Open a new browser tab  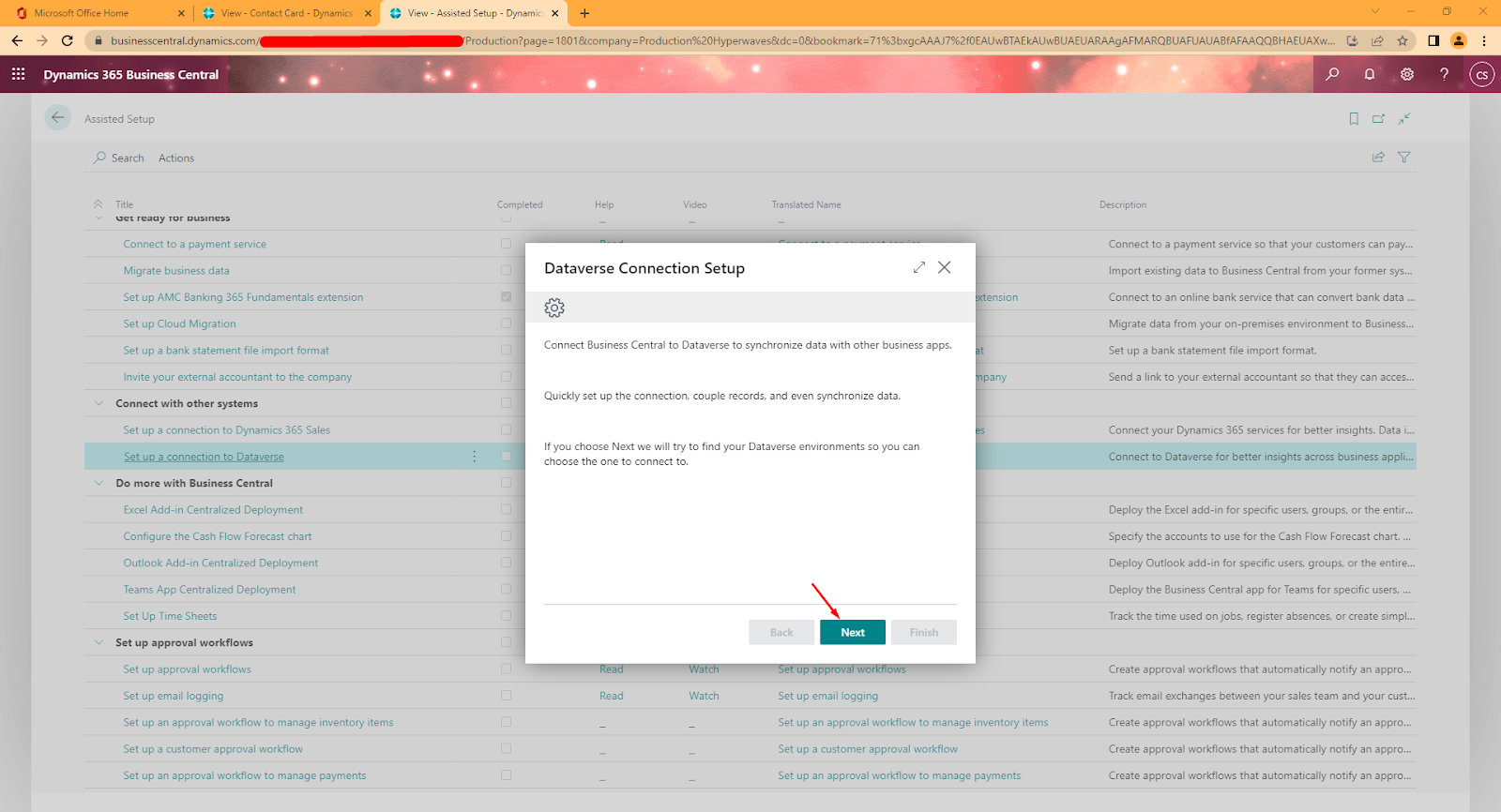(x=584, y=13)
